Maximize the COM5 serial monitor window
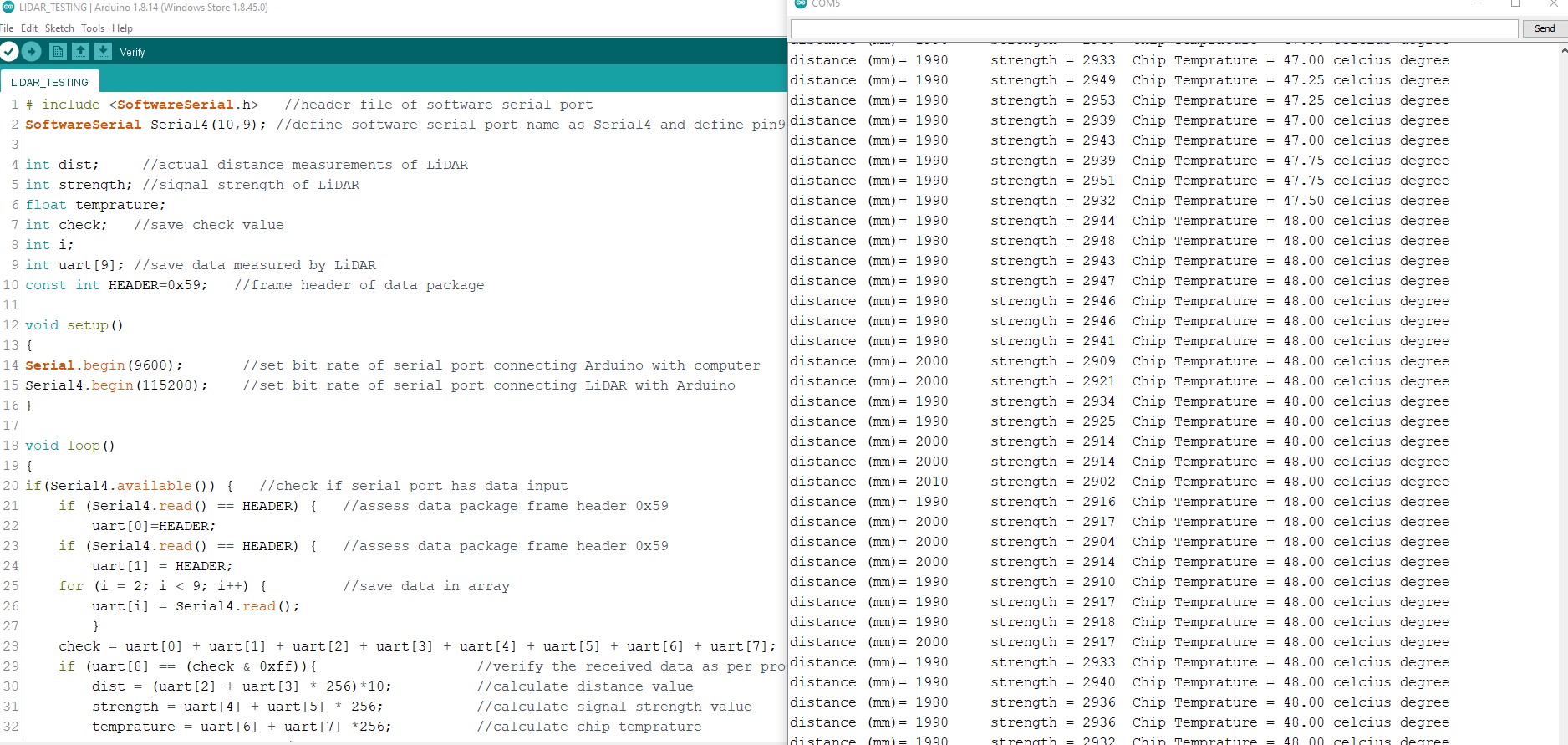This screenshot has width=1568, height=745. pos(1515,4)
